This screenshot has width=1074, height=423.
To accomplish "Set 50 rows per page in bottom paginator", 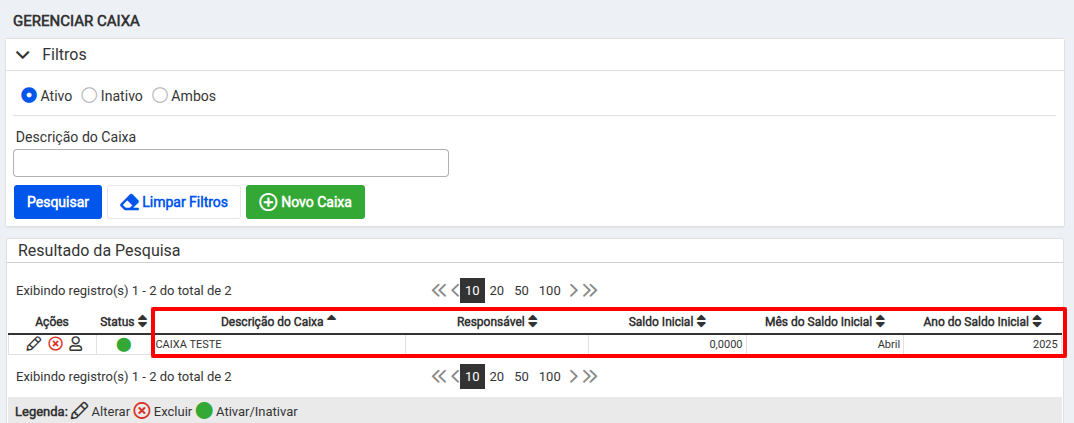I will point(521,376).
